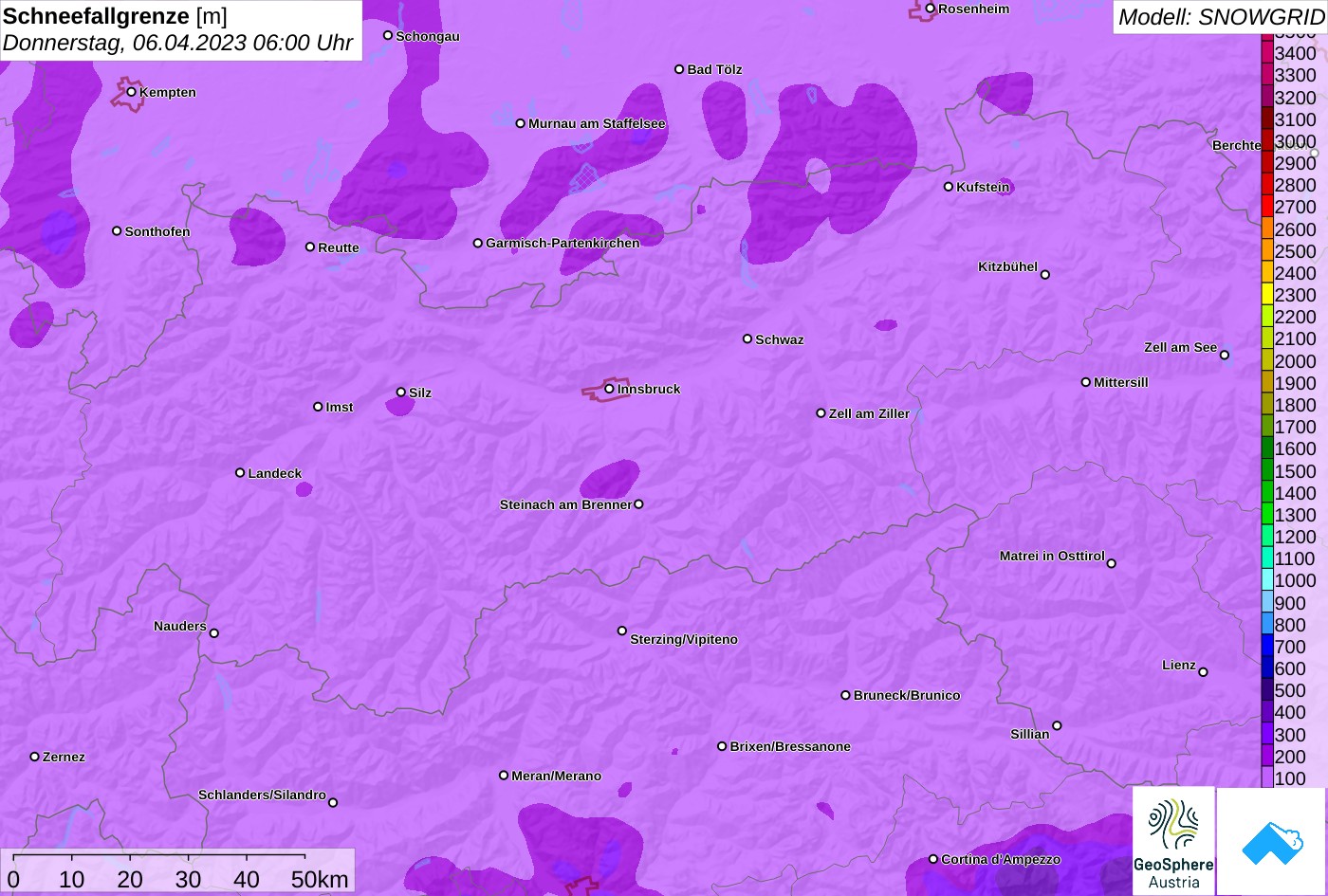Select the Schongau marker circle
This screenshot has height=896, width=1328.
388,35
